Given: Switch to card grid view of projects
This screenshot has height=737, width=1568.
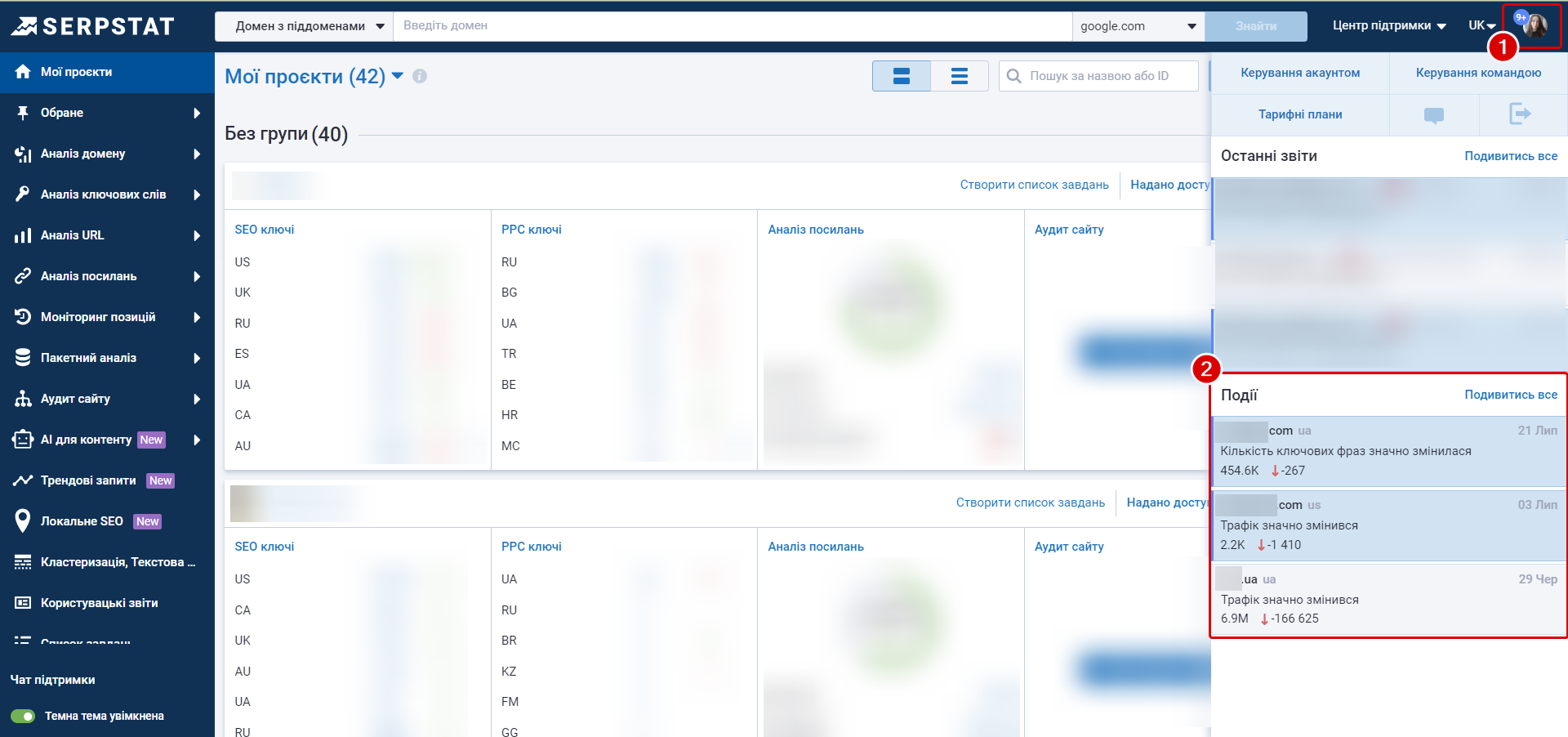Looking at the screenshot, I should (901, 76).
